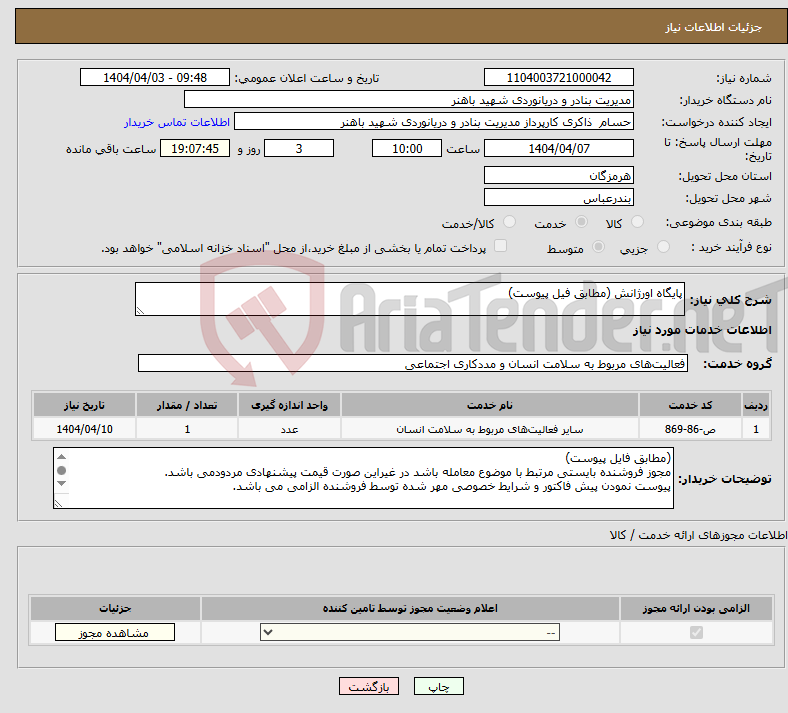This screenshot has width=788, height=713.
Task: Click the الزامی بودن ارائه مجوز header
Action: click(x=696, y=608)
